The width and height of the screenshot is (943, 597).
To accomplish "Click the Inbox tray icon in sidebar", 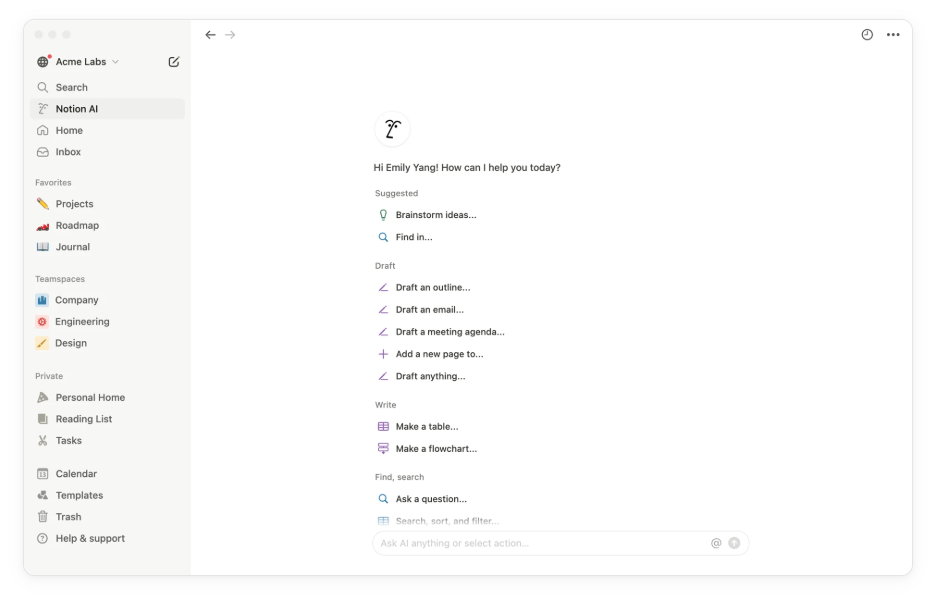I will click(43, 152).
